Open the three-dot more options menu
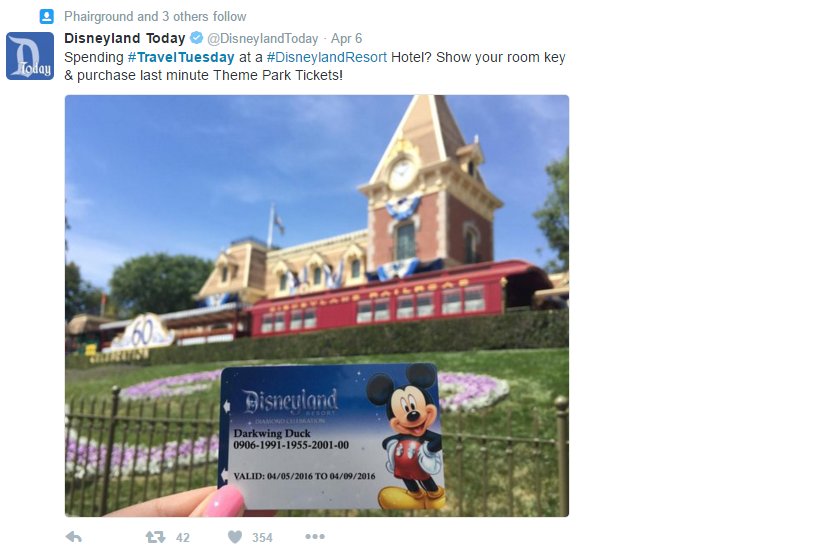This screenshot has height=553, width=819. click(315, 536)
